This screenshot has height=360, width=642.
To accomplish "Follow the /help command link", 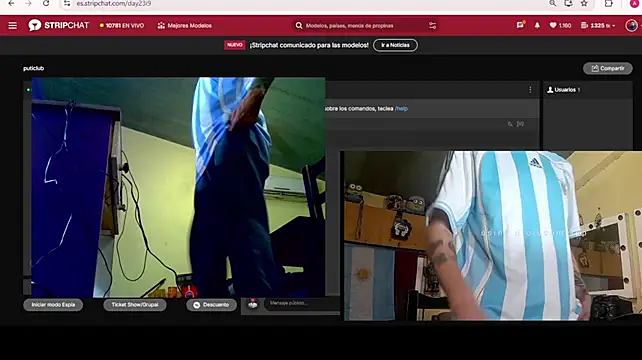I will [401, 109].
